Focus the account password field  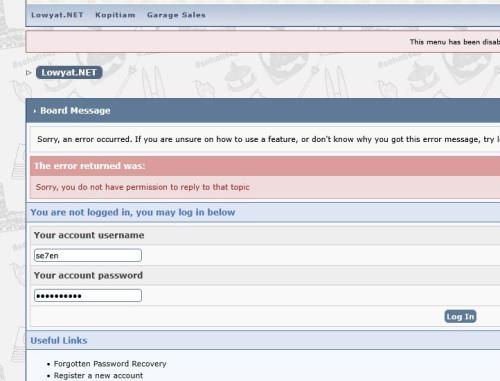[88, 296]
